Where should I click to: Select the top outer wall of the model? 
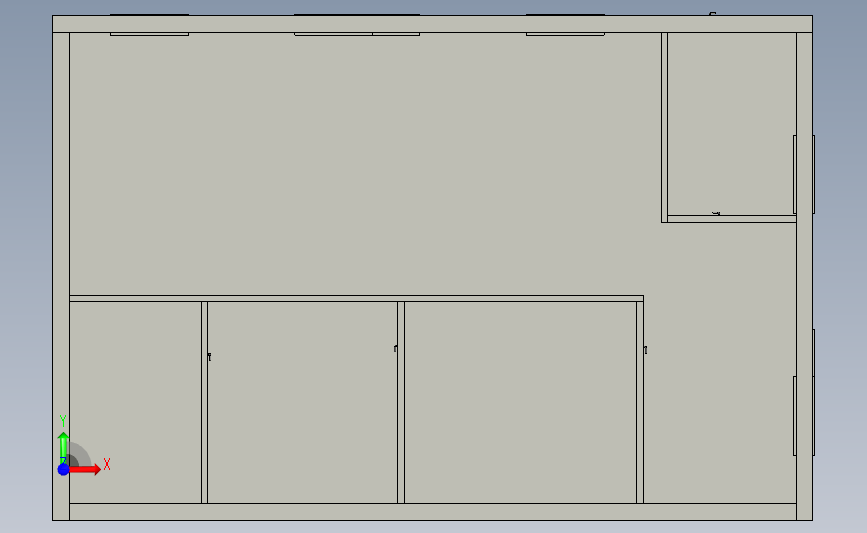[432, 24]
